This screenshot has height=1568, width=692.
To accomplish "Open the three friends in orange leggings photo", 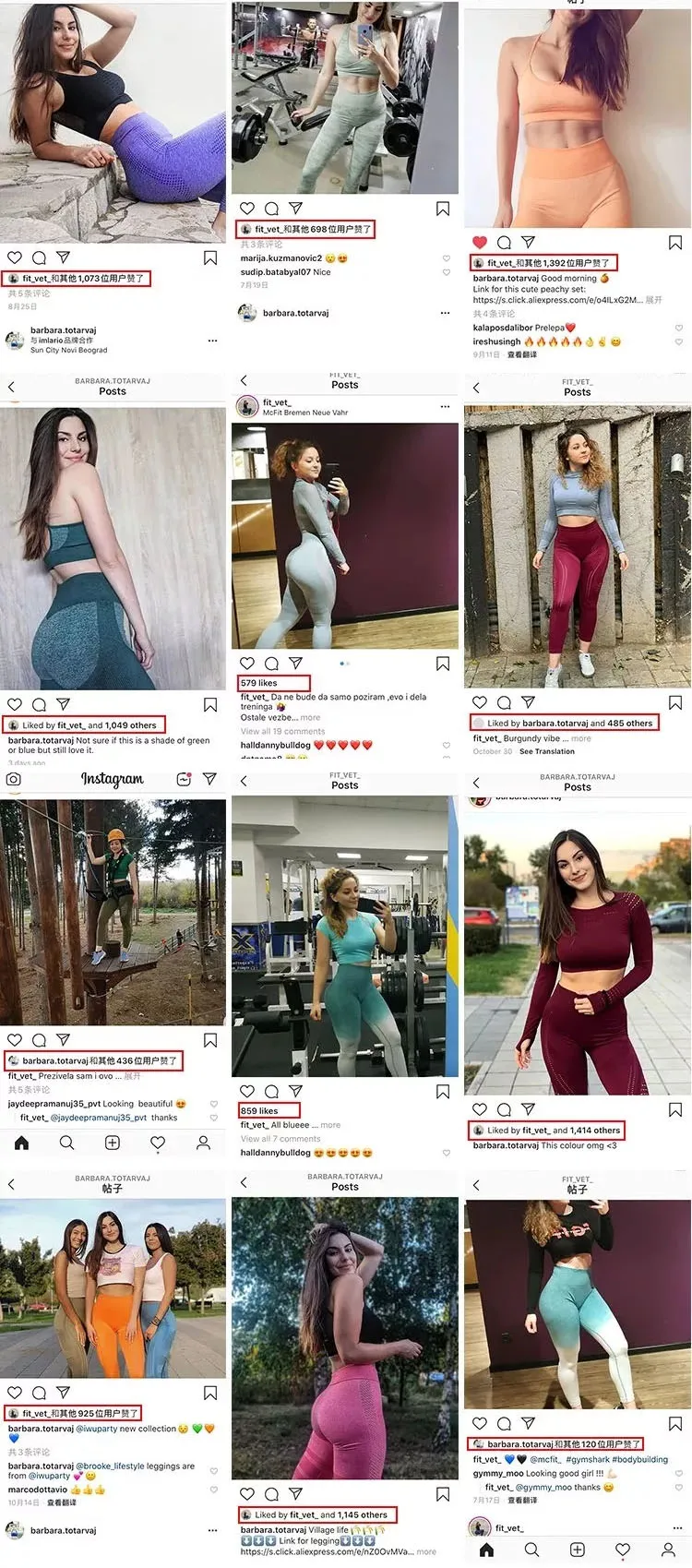I will click(113, 1288).
